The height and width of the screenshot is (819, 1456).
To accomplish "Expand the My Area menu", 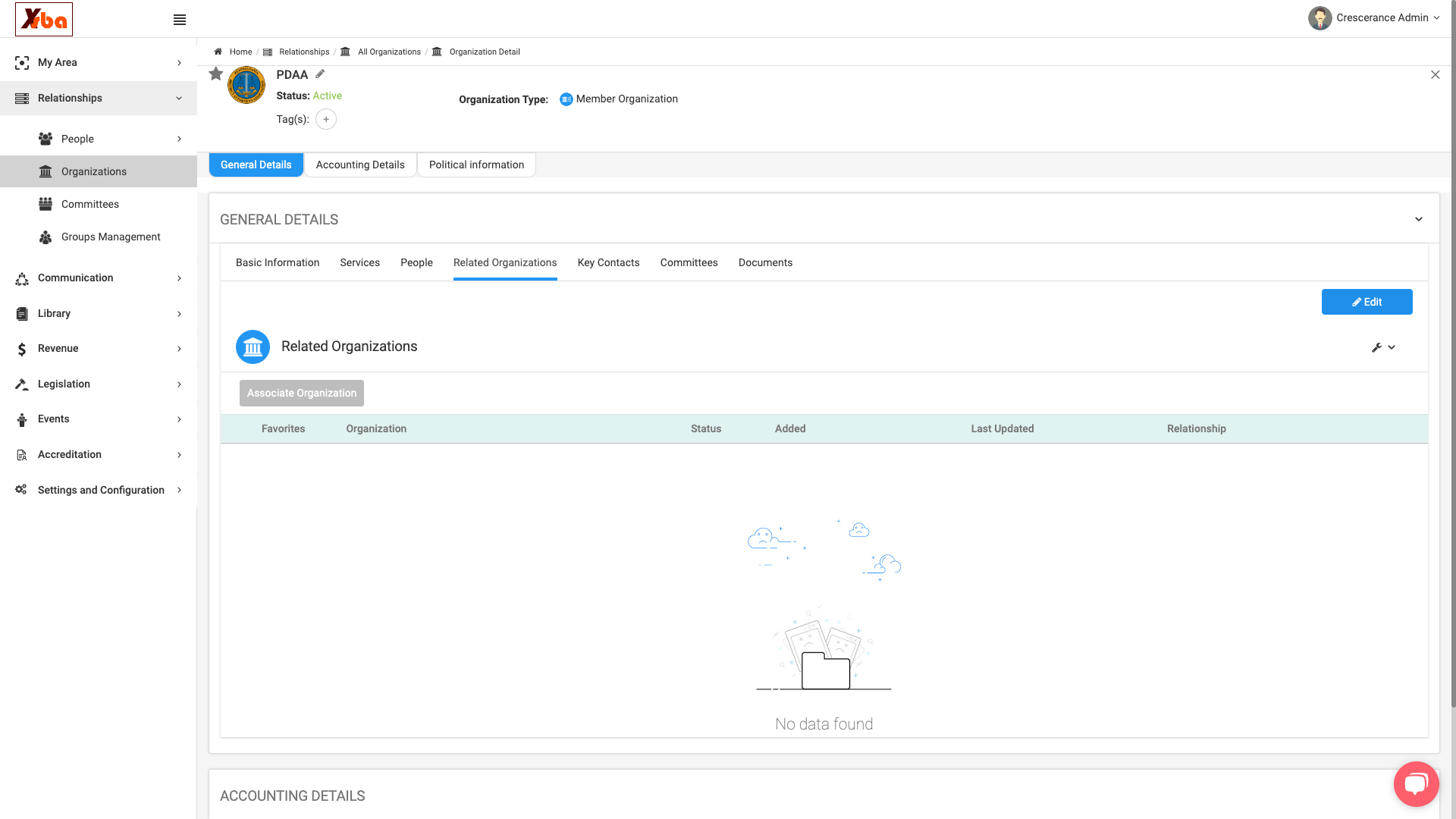I will [99, 62].
